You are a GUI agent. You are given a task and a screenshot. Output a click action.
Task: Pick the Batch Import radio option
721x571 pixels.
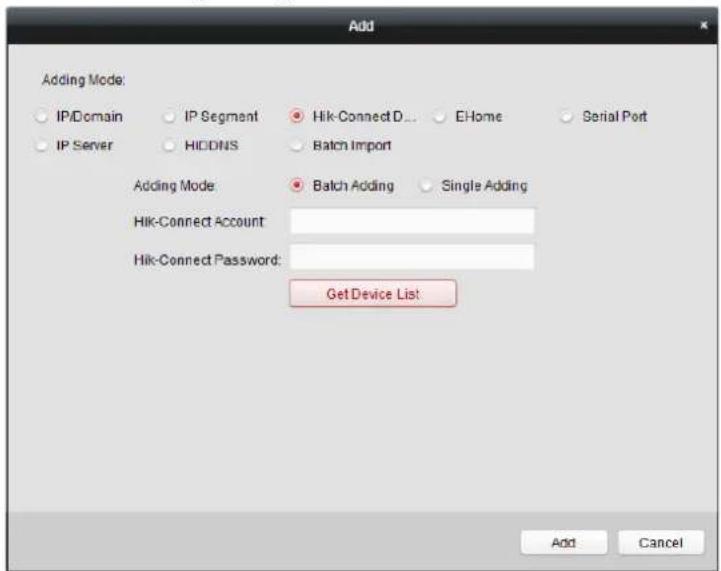point(297,145)
